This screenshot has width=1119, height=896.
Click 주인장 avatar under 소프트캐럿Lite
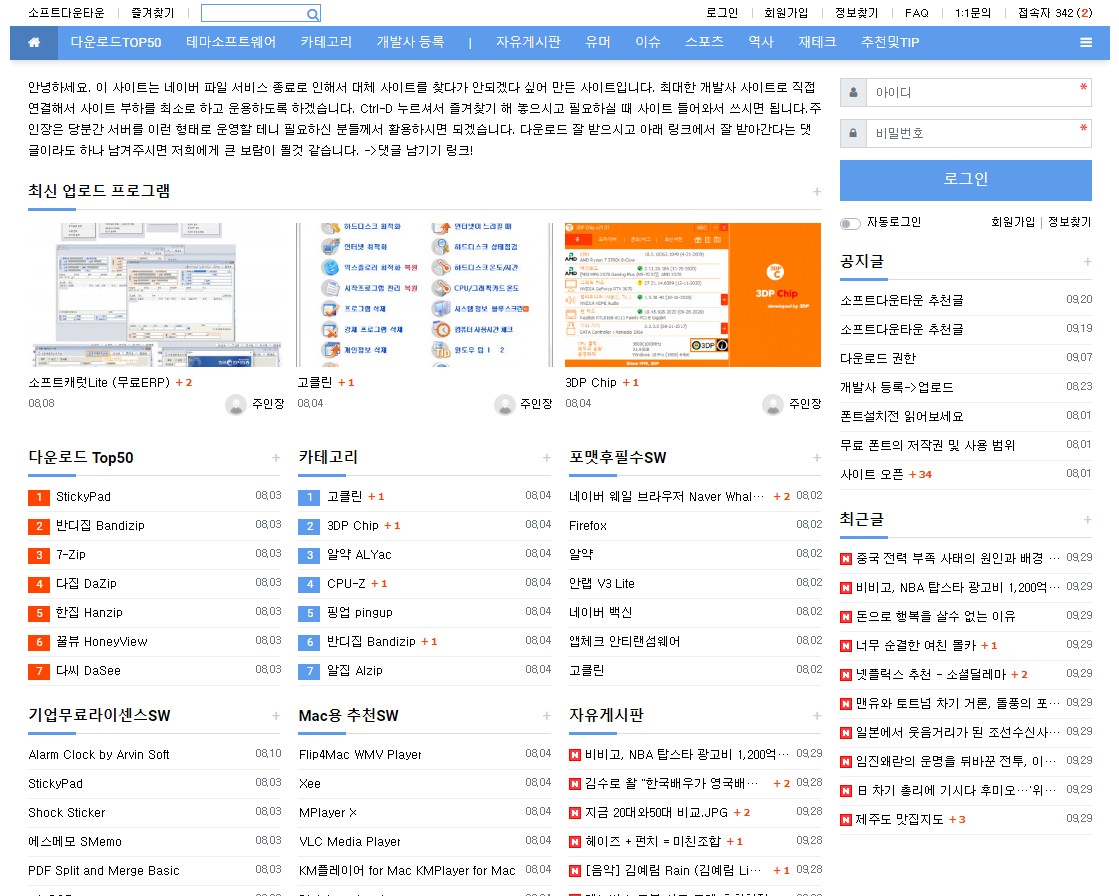pos(236,404)
